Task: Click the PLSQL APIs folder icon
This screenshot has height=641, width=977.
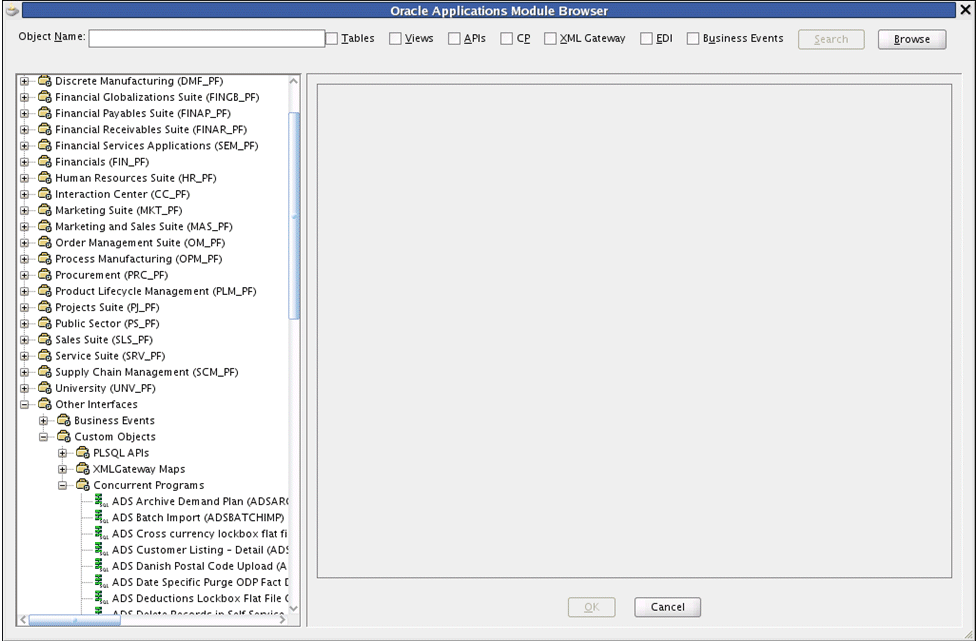Action: 83,453
